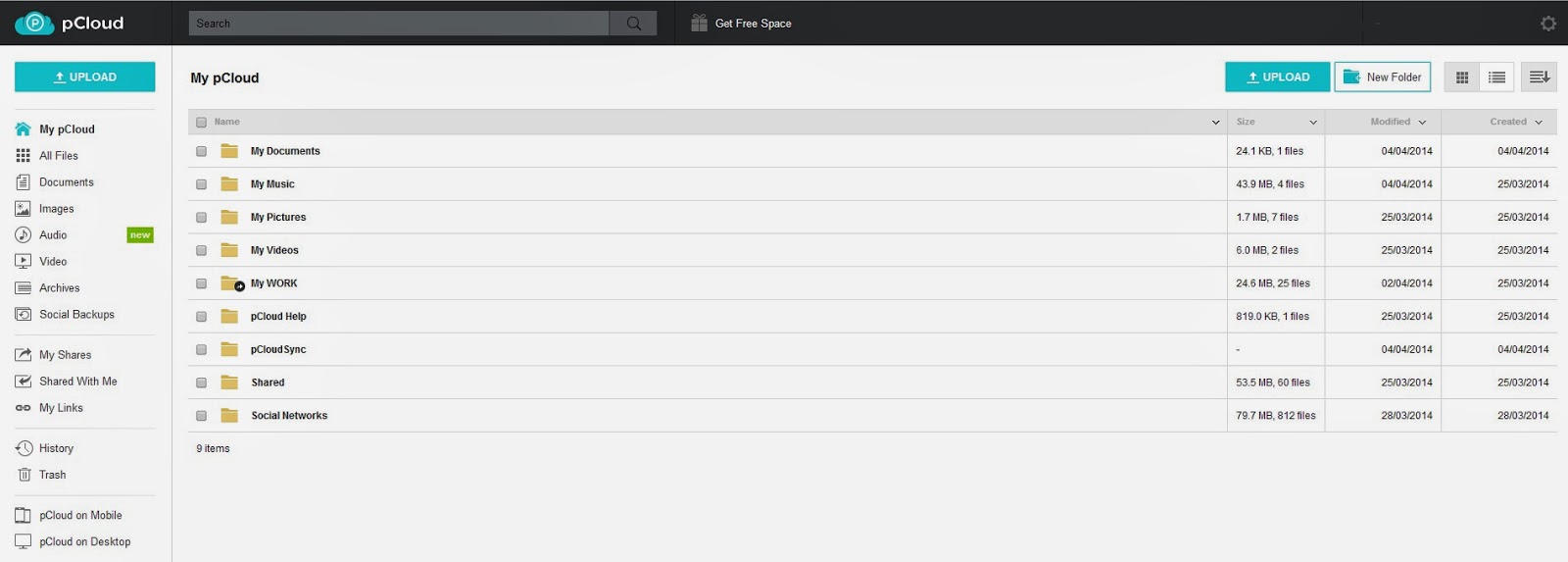Click the gift icon beside Get Free Space
Image resolution: width=1568 pixels, height=562 pixels.
pyautogui.click(x=699, y=23)
